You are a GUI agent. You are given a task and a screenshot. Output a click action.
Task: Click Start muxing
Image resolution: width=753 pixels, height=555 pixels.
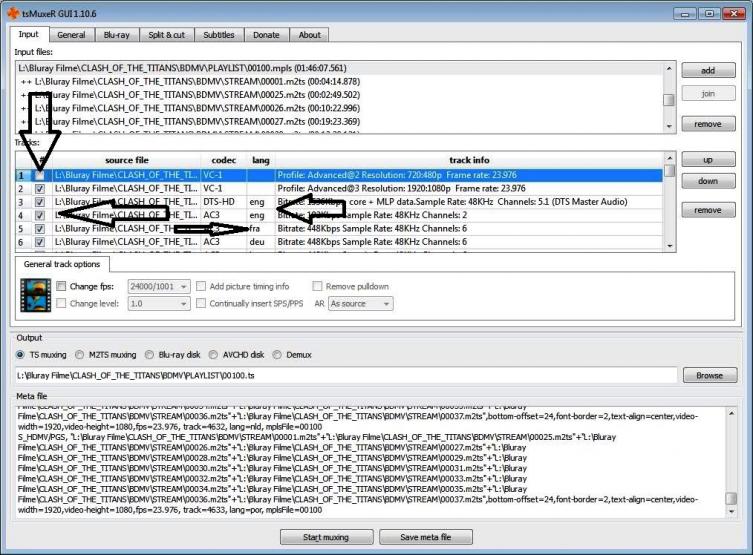coord(327,537)
